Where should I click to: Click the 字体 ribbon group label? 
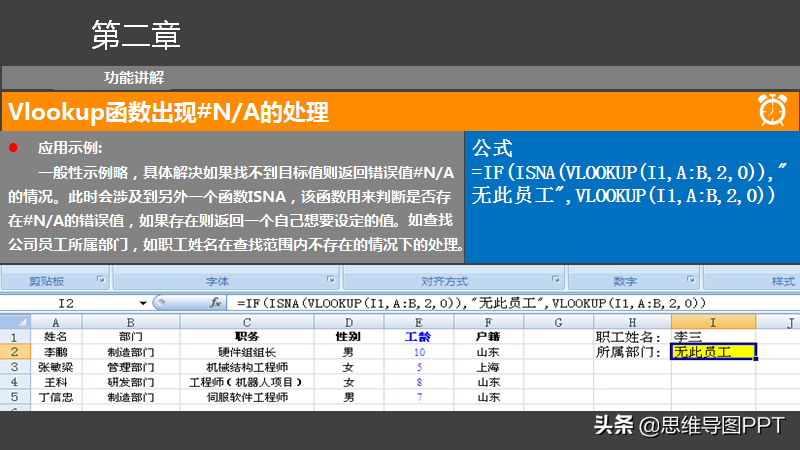click(217, 281)
